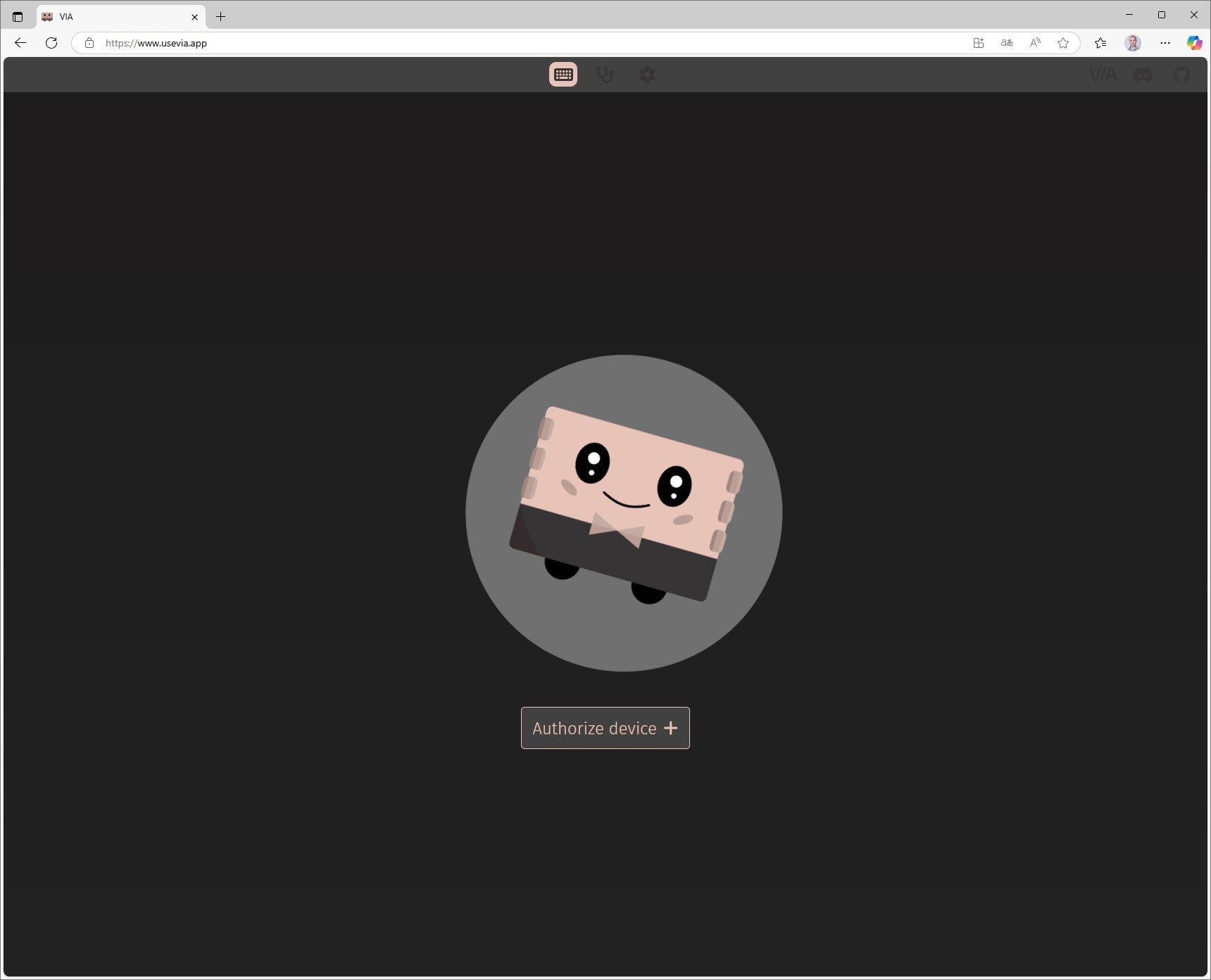The image size is (1211, 980).
Task: Select the VIA browser tab
Action: 121,16
